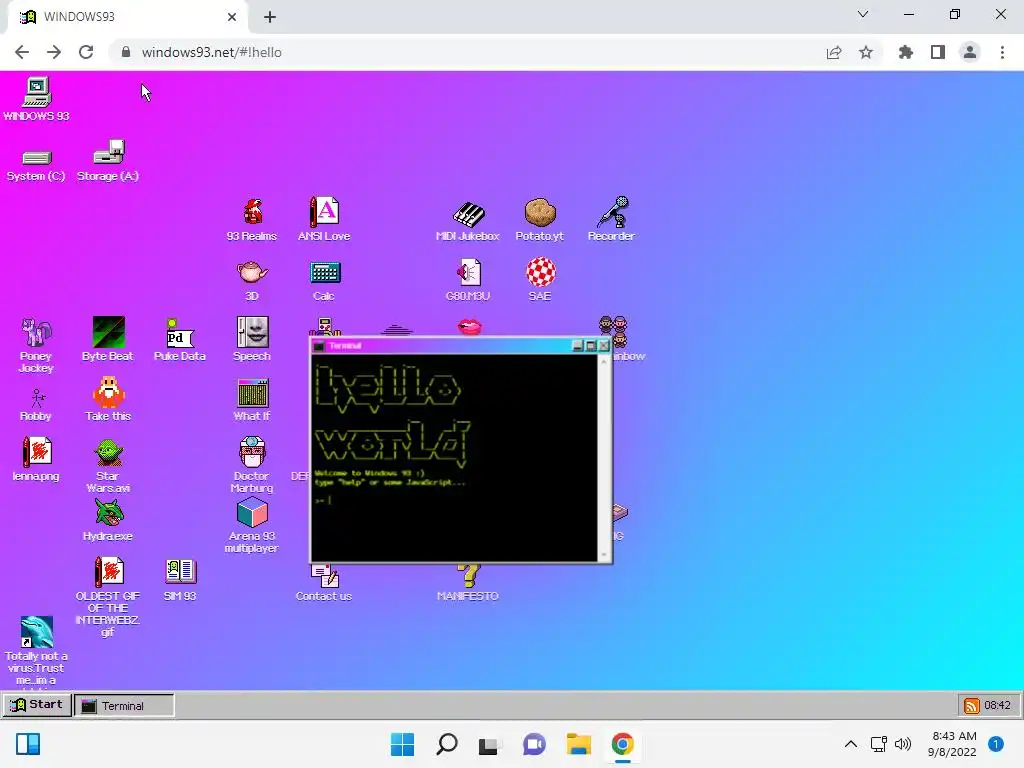Open Chrome profile avatar menu
This screenshot has width=1024, height=768.
tap(970, 52)
